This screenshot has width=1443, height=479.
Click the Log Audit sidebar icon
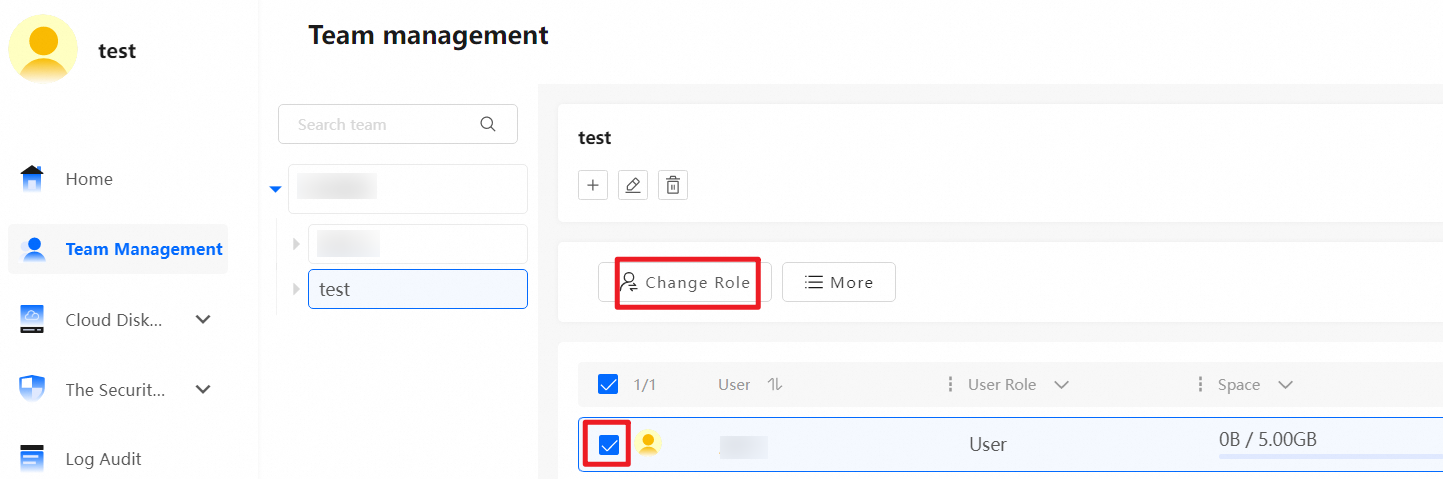pyautogui.click(x=32, y=459)
